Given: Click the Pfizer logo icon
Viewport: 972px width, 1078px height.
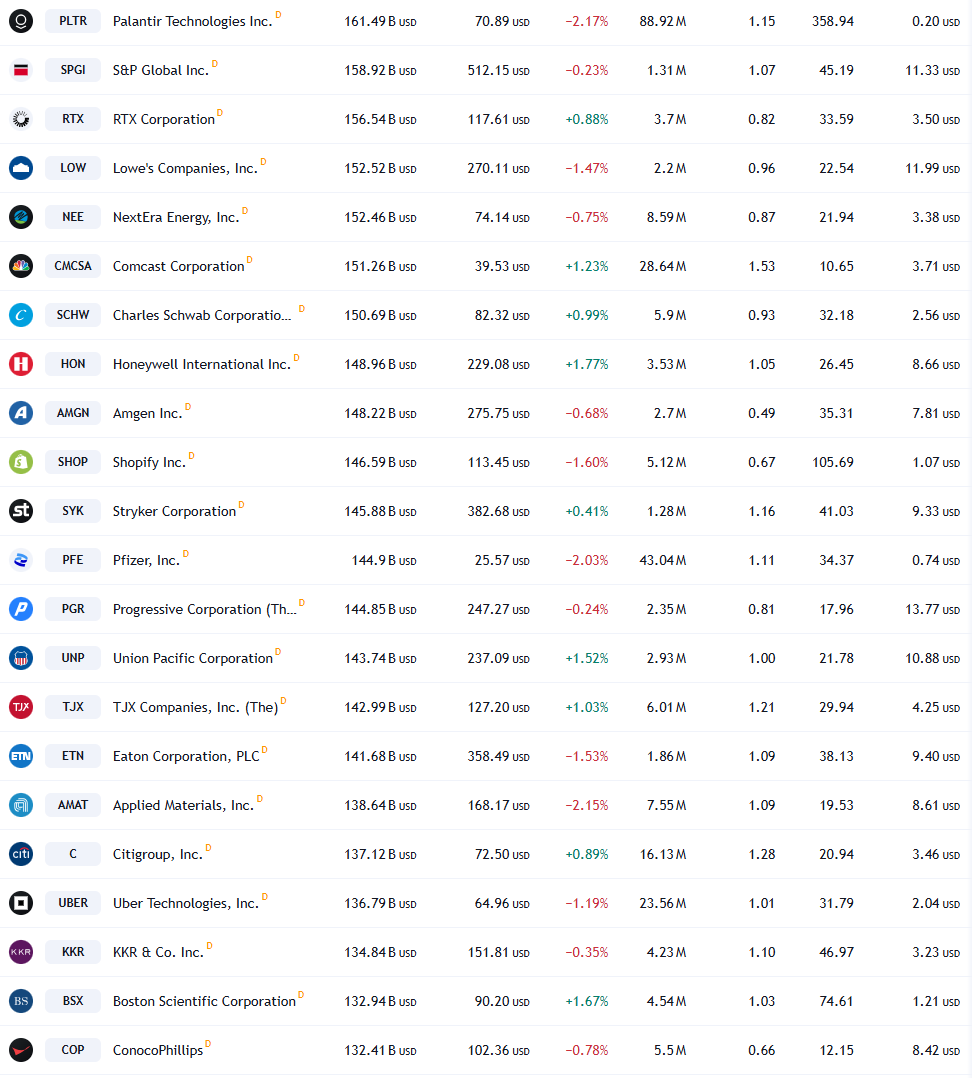Looking at the screenshot, I should (x=21, y=560).
